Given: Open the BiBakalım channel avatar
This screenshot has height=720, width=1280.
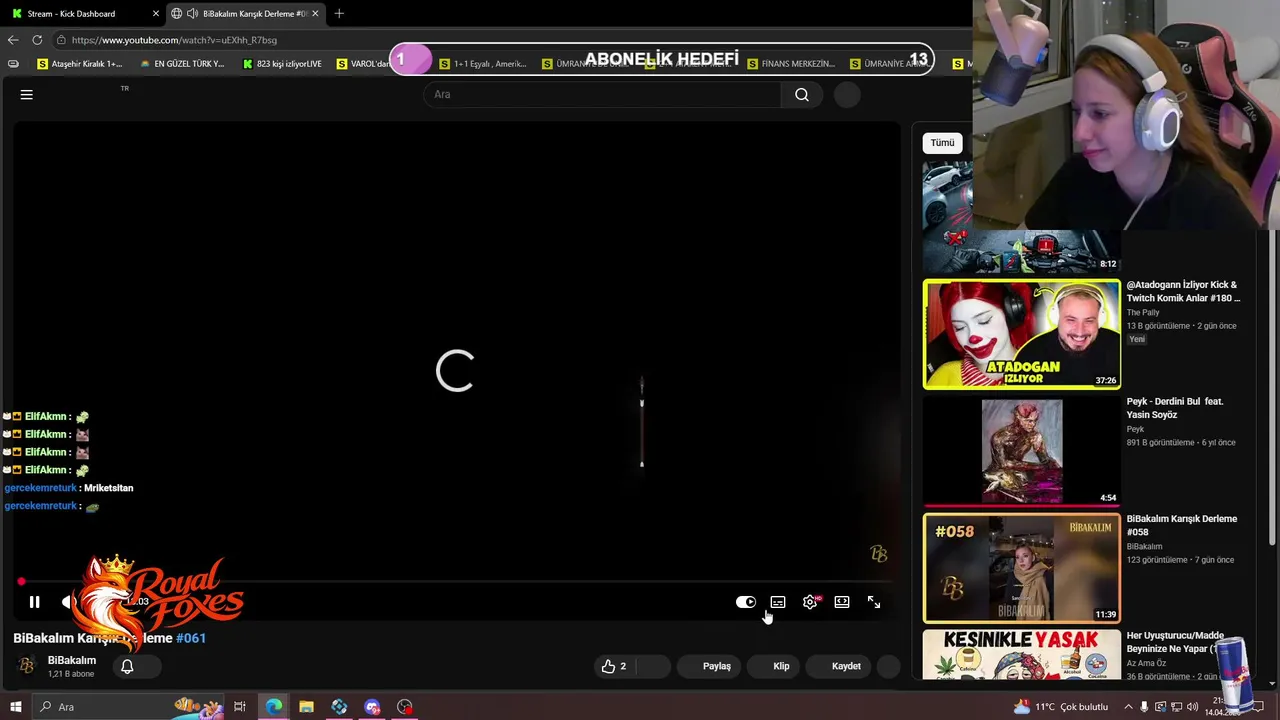Looking at the screenshot, I should [x=27, y=665].
